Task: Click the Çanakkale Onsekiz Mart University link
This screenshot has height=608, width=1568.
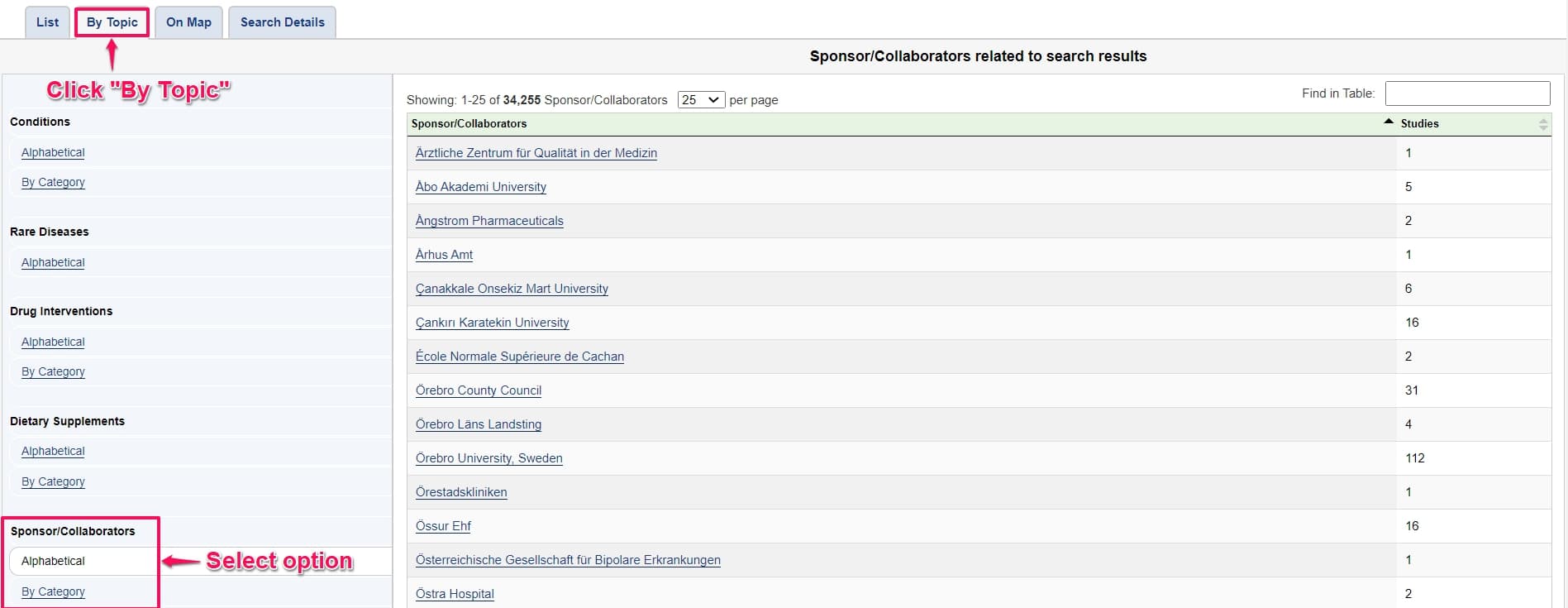Action: pos(512,289)
